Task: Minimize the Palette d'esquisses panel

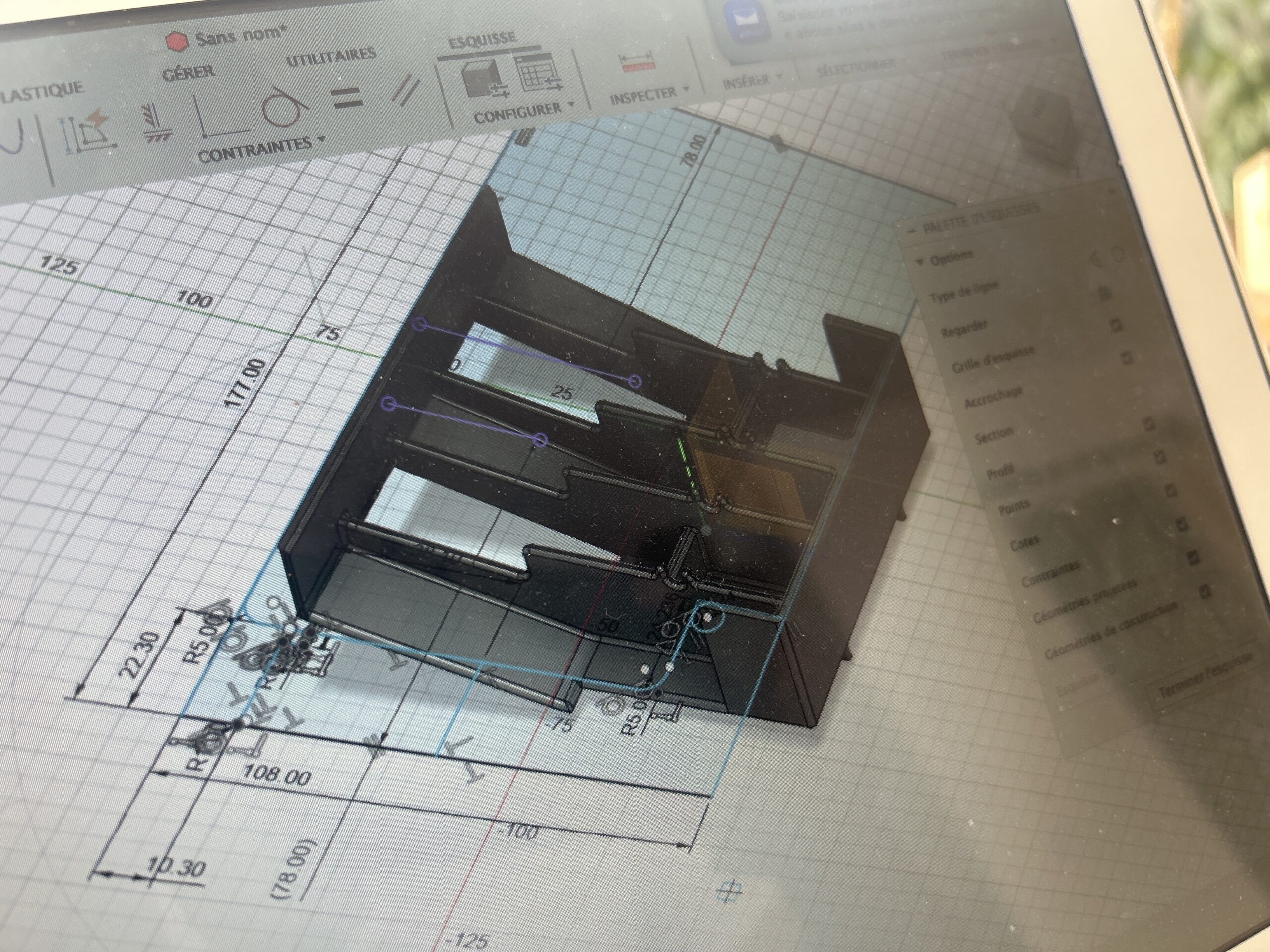Action: coord(912,230)
